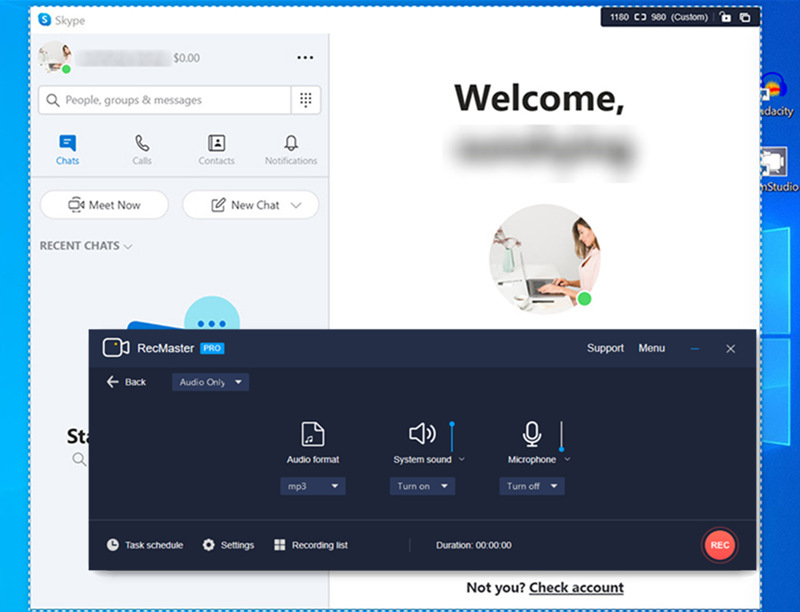Viewport: 800px width, 612px height.
Task: Open the Audio Only mode dropdown
Action: click(210, 382)
